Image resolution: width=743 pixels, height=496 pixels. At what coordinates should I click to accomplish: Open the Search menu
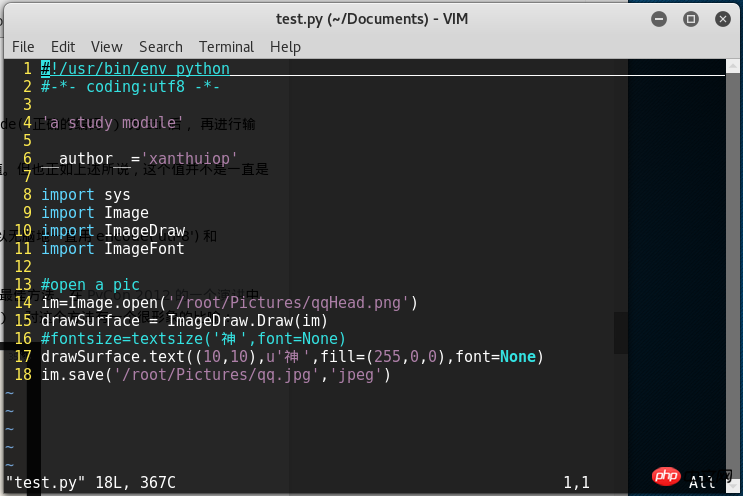[x=160, y=47]
